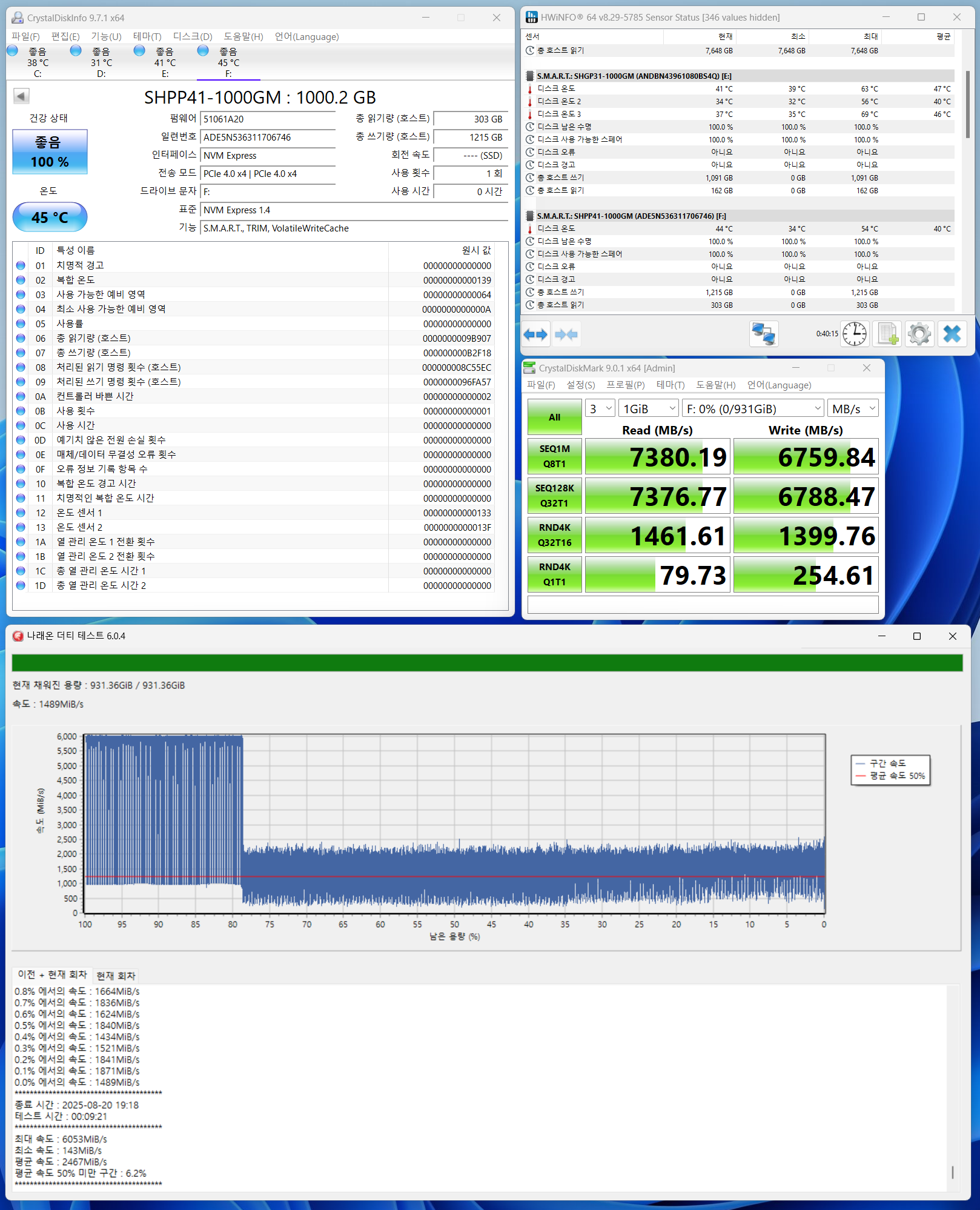Image resolution: width=980 pixels, height=1210 pixels.
Task: Click the collapse columns arrows icon in HWiNFO
Action: 566,334
